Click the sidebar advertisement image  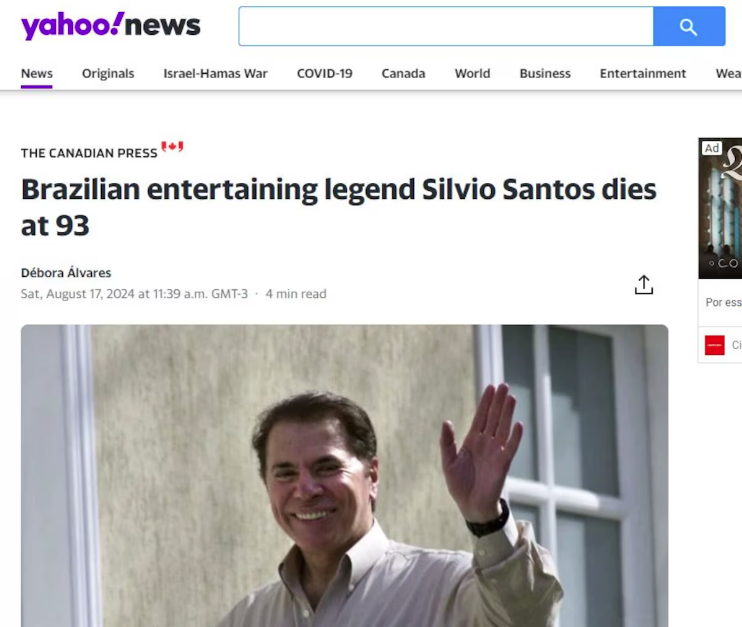coord(720,208)
